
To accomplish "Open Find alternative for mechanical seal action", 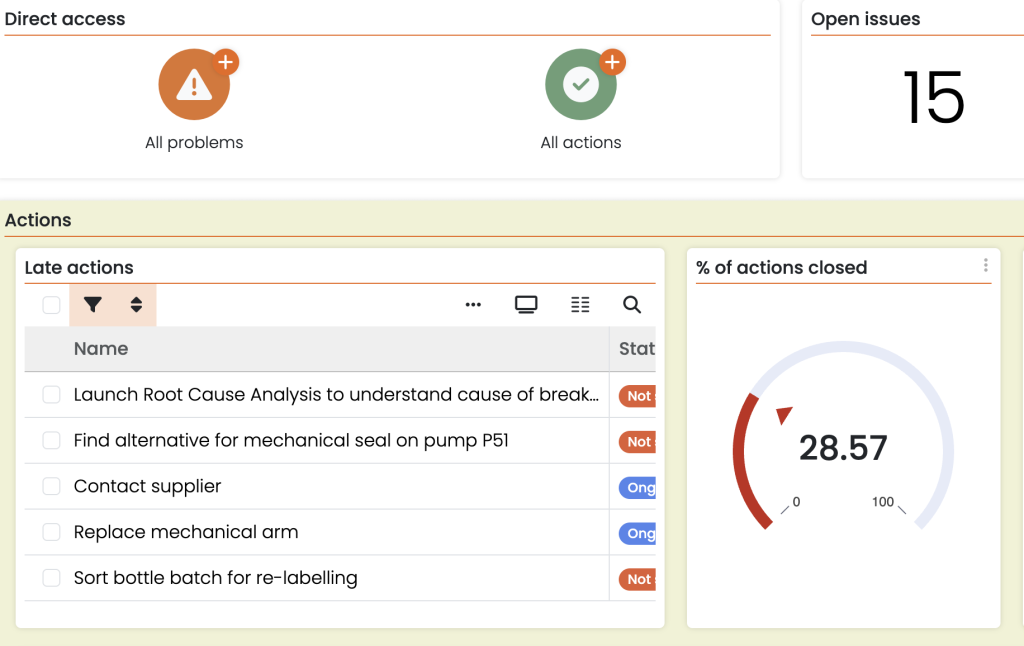I will point(291,441).
